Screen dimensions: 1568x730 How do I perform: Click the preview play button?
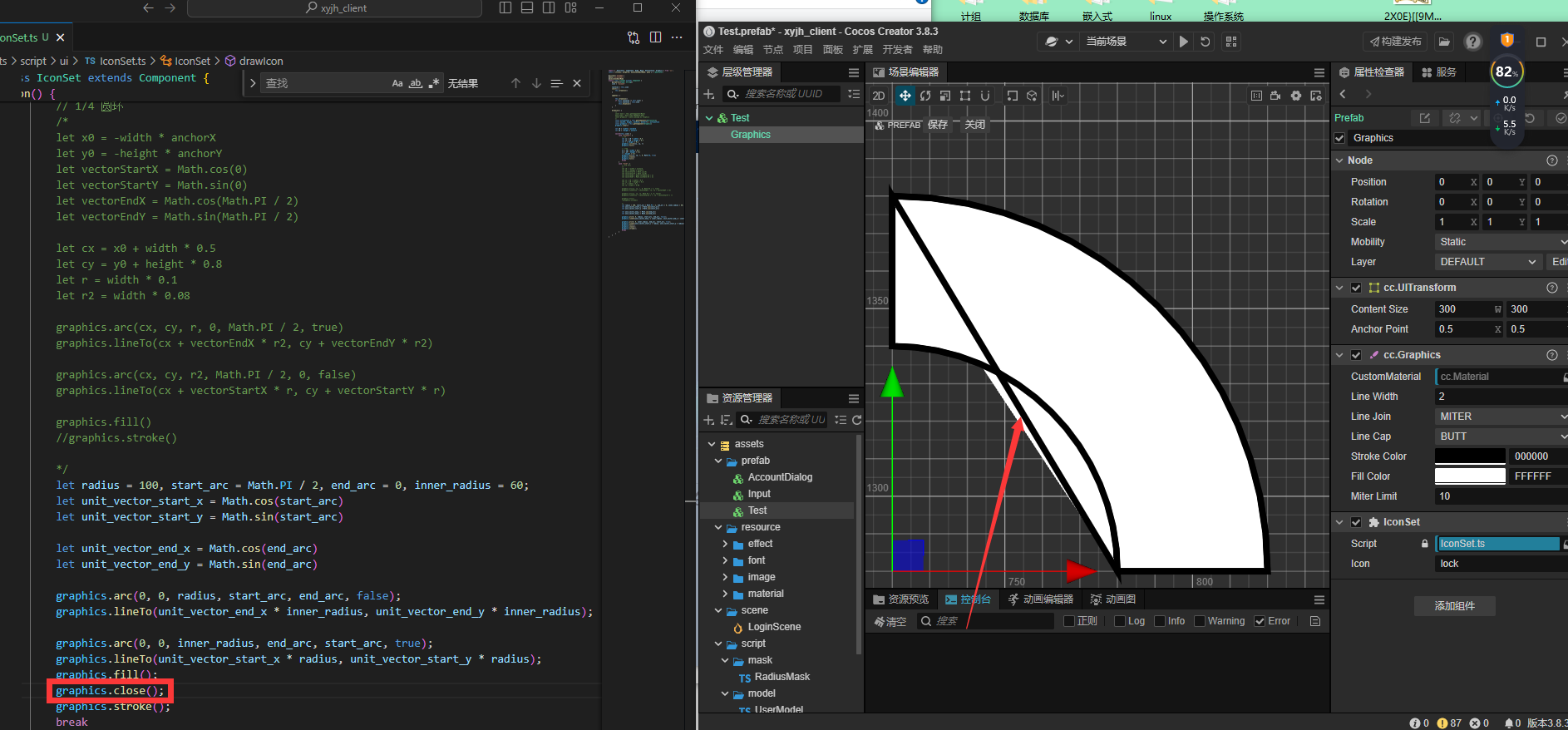(1183, 42)
